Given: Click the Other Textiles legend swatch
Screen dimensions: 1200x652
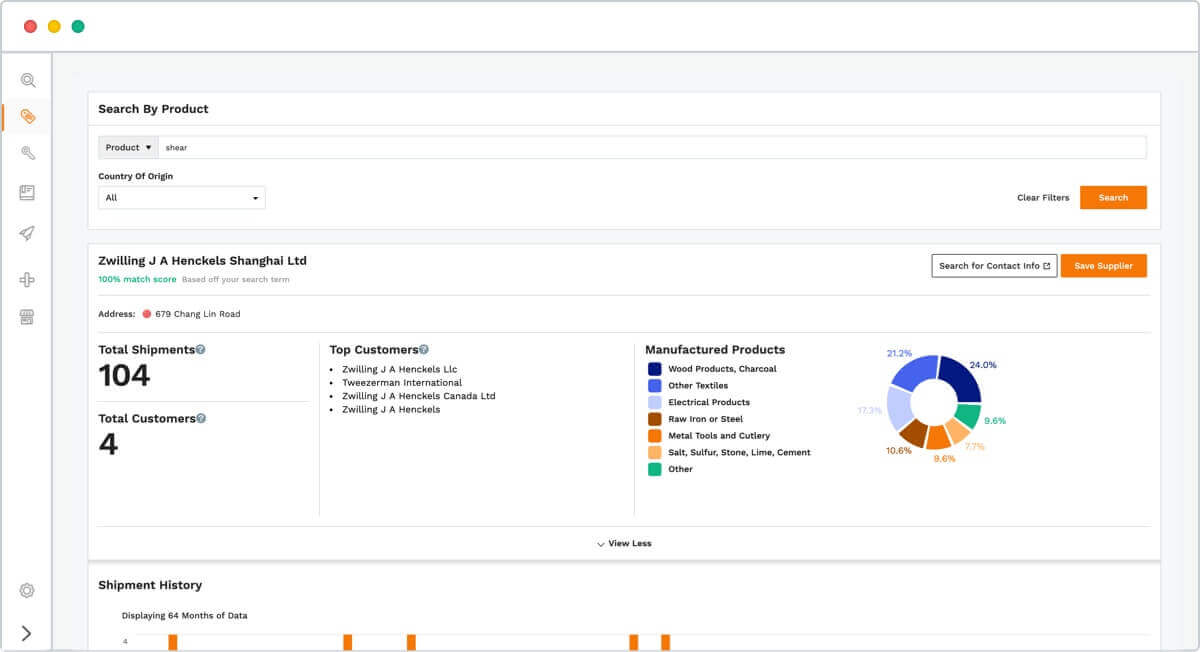Looking at the screenshot, I should click(655, 386).
